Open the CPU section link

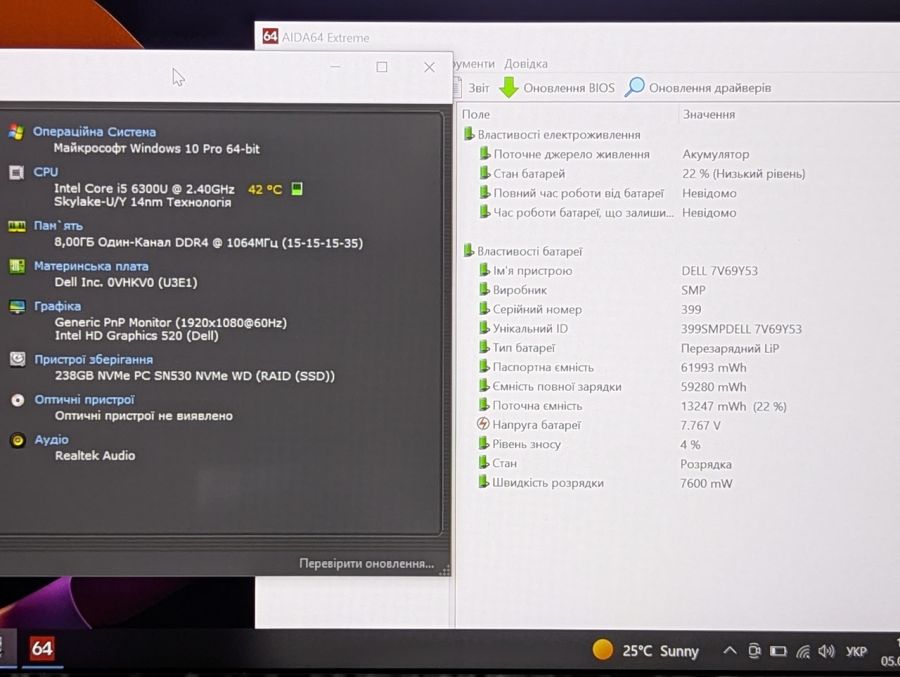tap(45, 172)
